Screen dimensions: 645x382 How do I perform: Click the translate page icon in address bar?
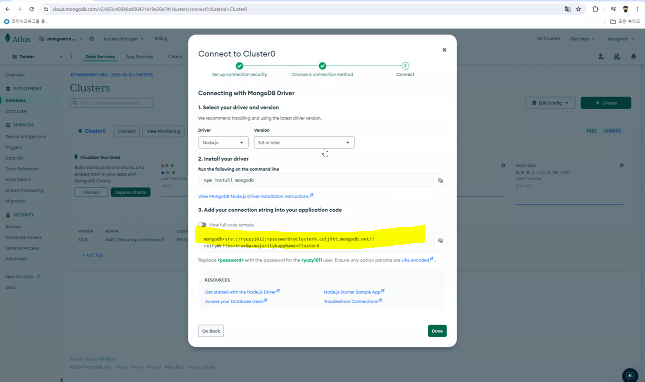(x=568, y=9)
